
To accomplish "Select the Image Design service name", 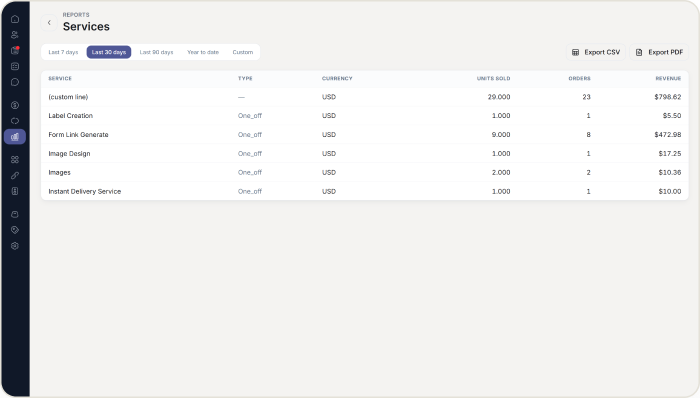I will click(69, 153).
